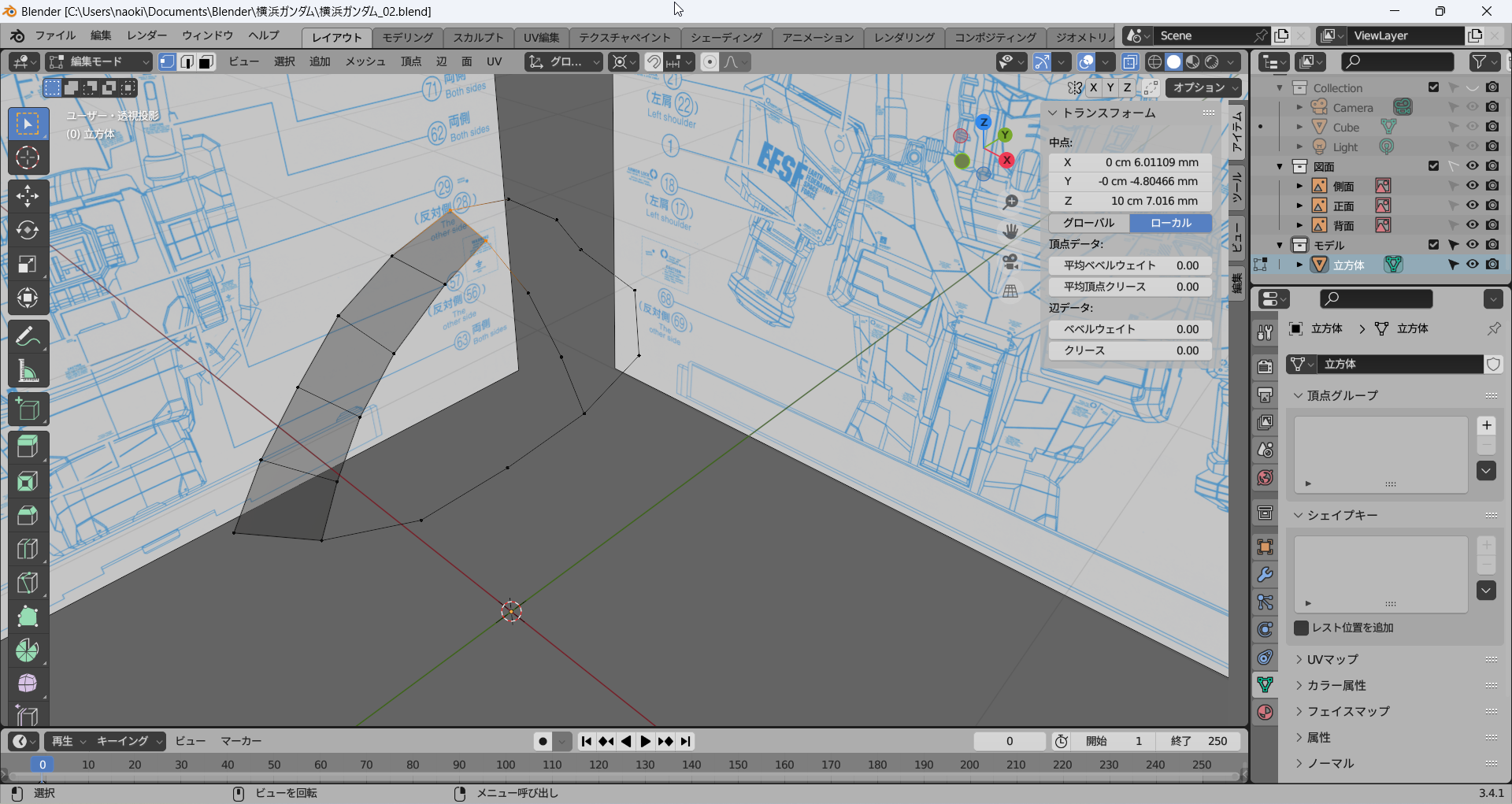Toggle the レスト位置を追加 checkbox
Image resolution: width=1512 pixels, height=804 pixels.
click(x=1302, y=628)
